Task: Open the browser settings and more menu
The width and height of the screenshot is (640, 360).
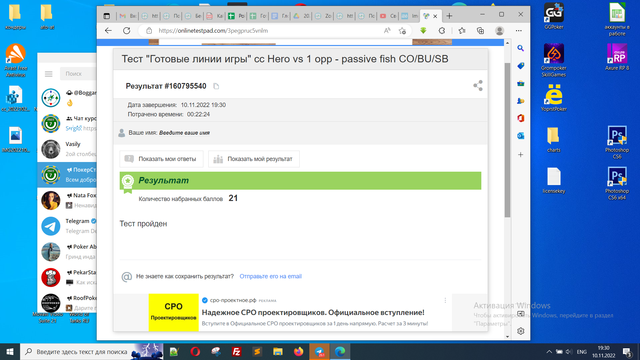Action: [519, 31]
